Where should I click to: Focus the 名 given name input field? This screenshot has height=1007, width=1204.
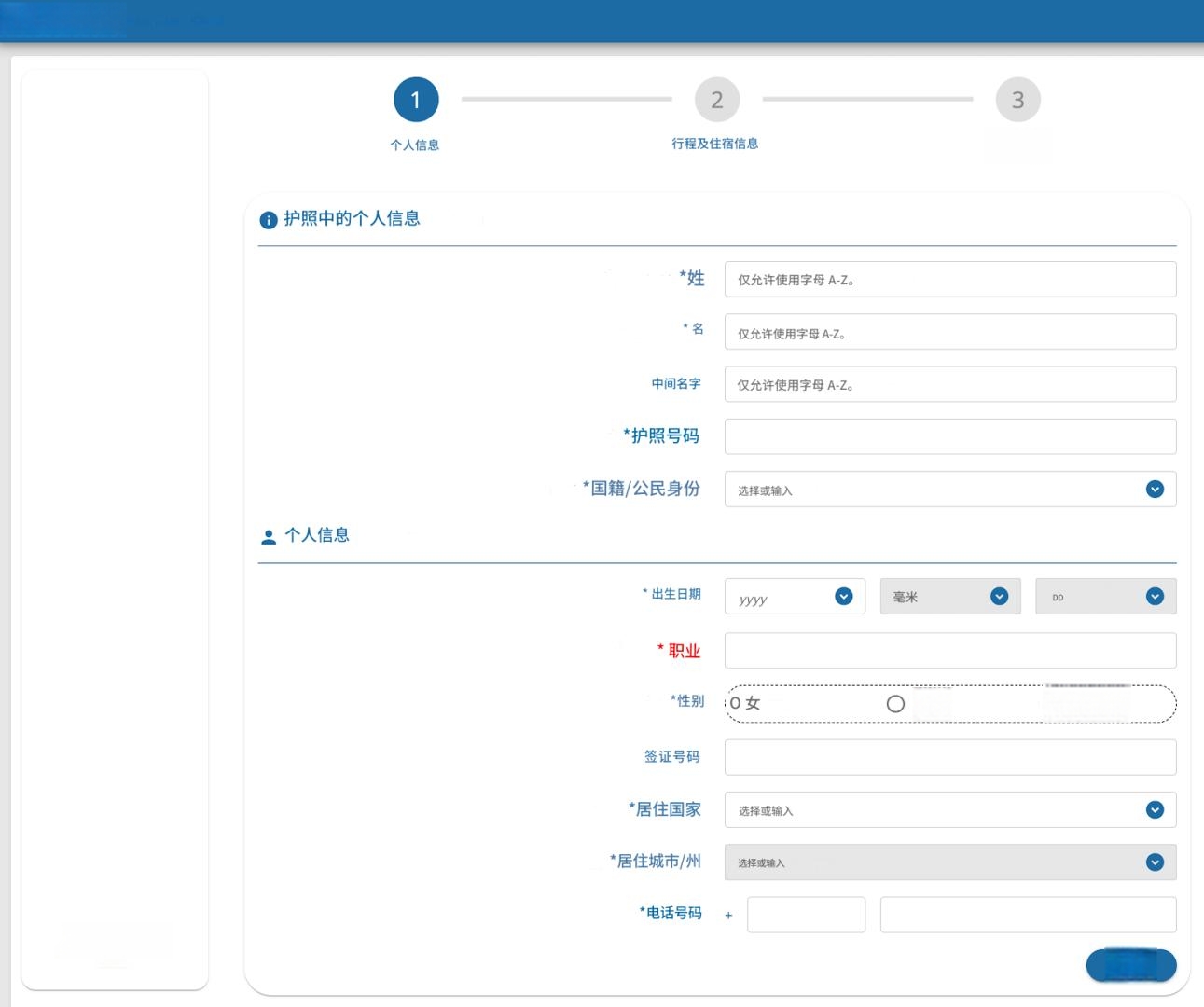click(x=950, y=332)
